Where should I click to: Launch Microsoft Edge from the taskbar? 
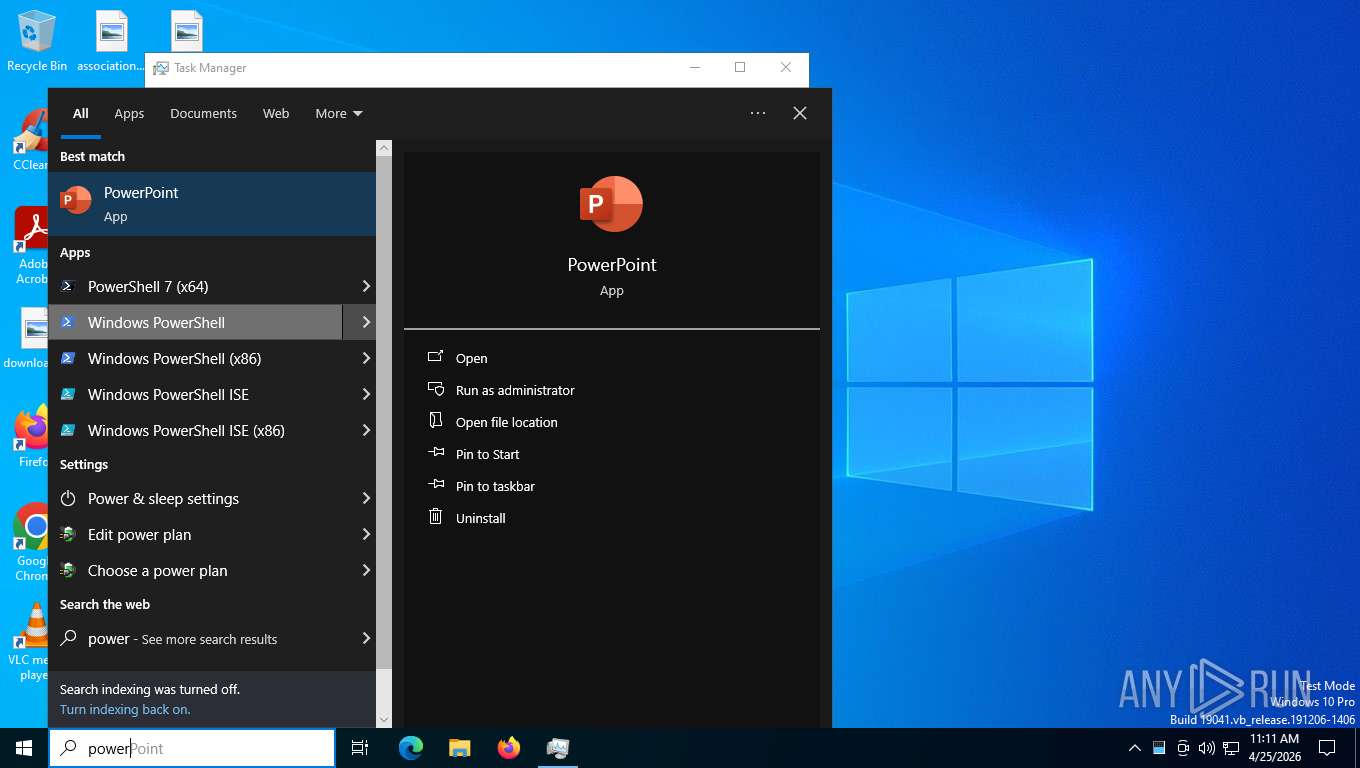411,748
